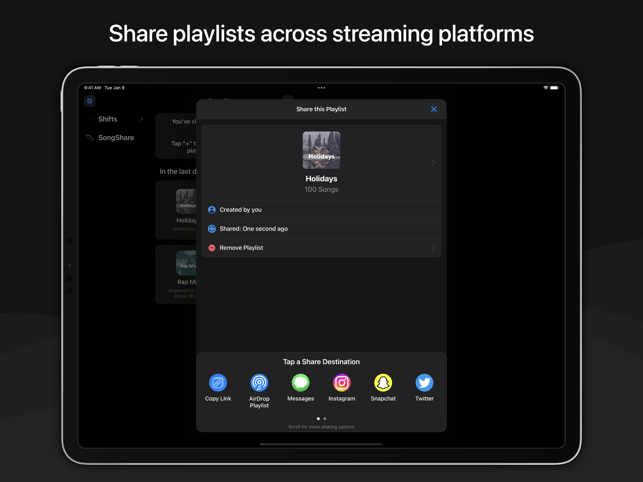Select SongShare in the sidebar

[x=114, y=137]
